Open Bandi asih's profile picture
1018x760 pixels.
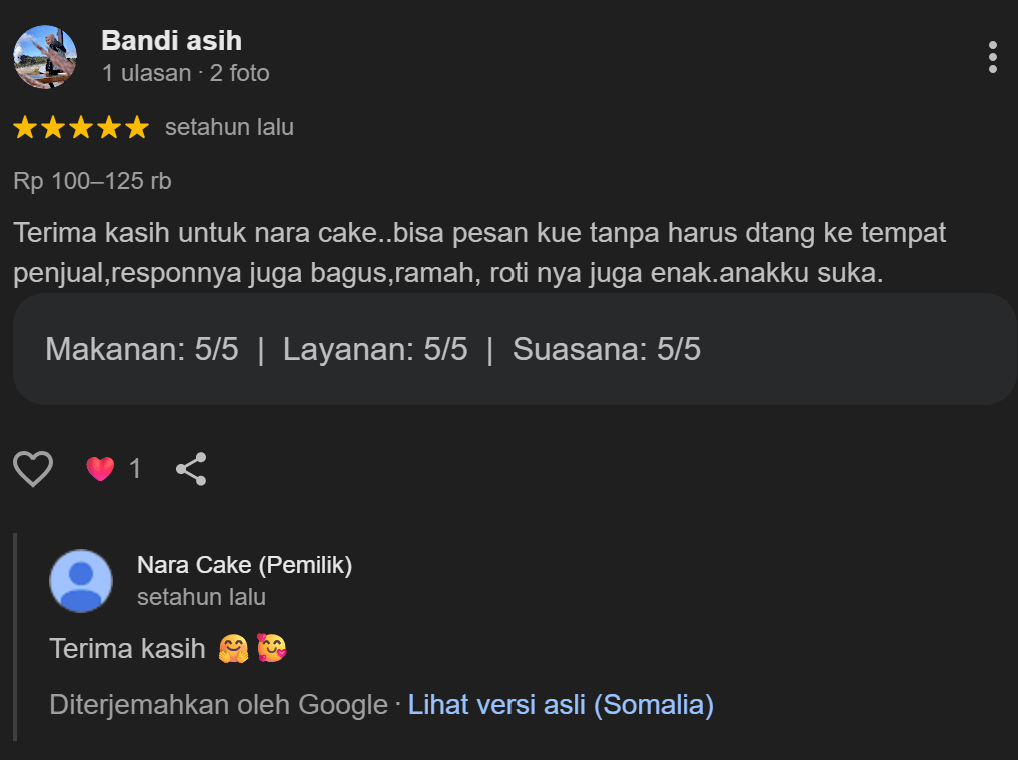coord(45,56)
